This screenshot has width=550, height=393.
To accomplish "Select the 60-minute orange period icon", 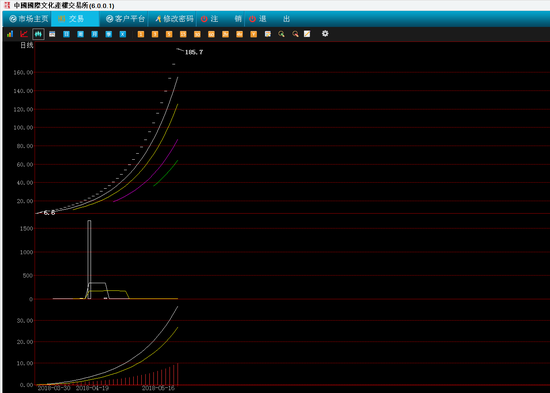I will point(211,34).
